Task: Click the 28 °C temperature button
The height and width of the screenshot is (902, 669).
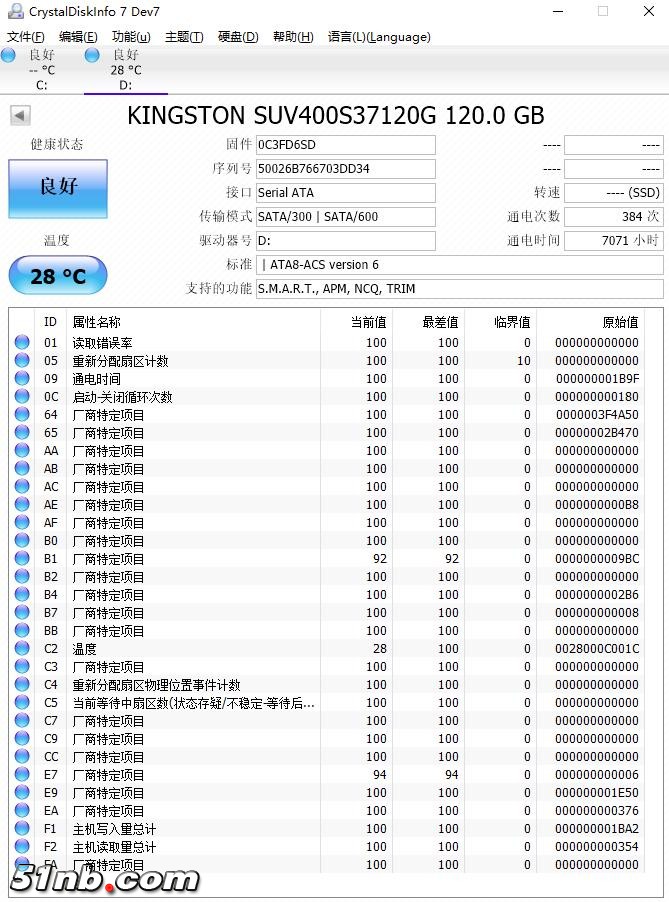Action: tap(58, 276)
